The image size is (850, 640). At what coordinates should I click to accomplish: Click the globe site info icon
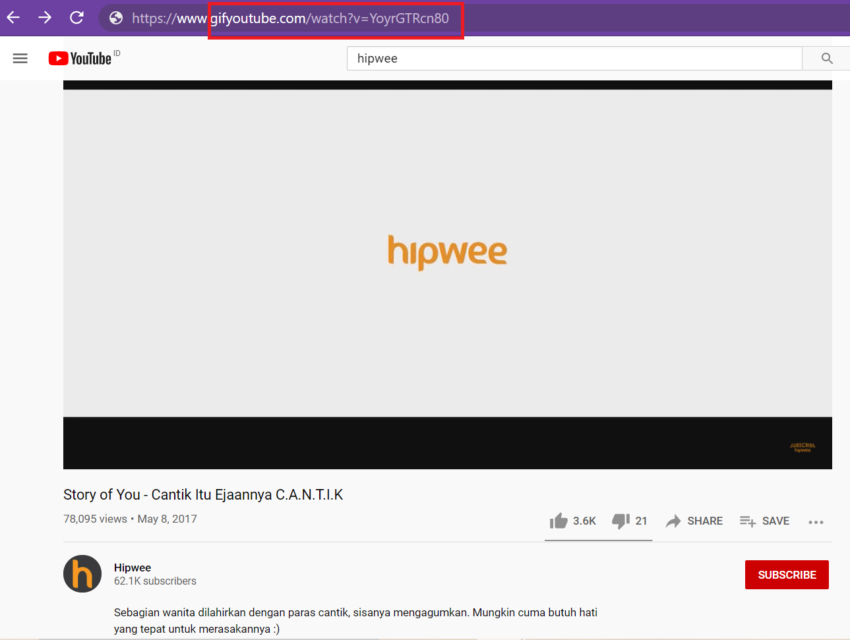pos(115,18)
